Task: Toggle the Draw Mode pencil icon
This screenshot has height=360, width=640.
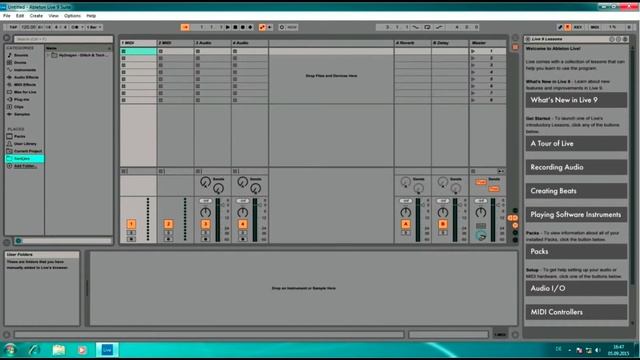Action: pyautogui.click(x=560, y=27)
